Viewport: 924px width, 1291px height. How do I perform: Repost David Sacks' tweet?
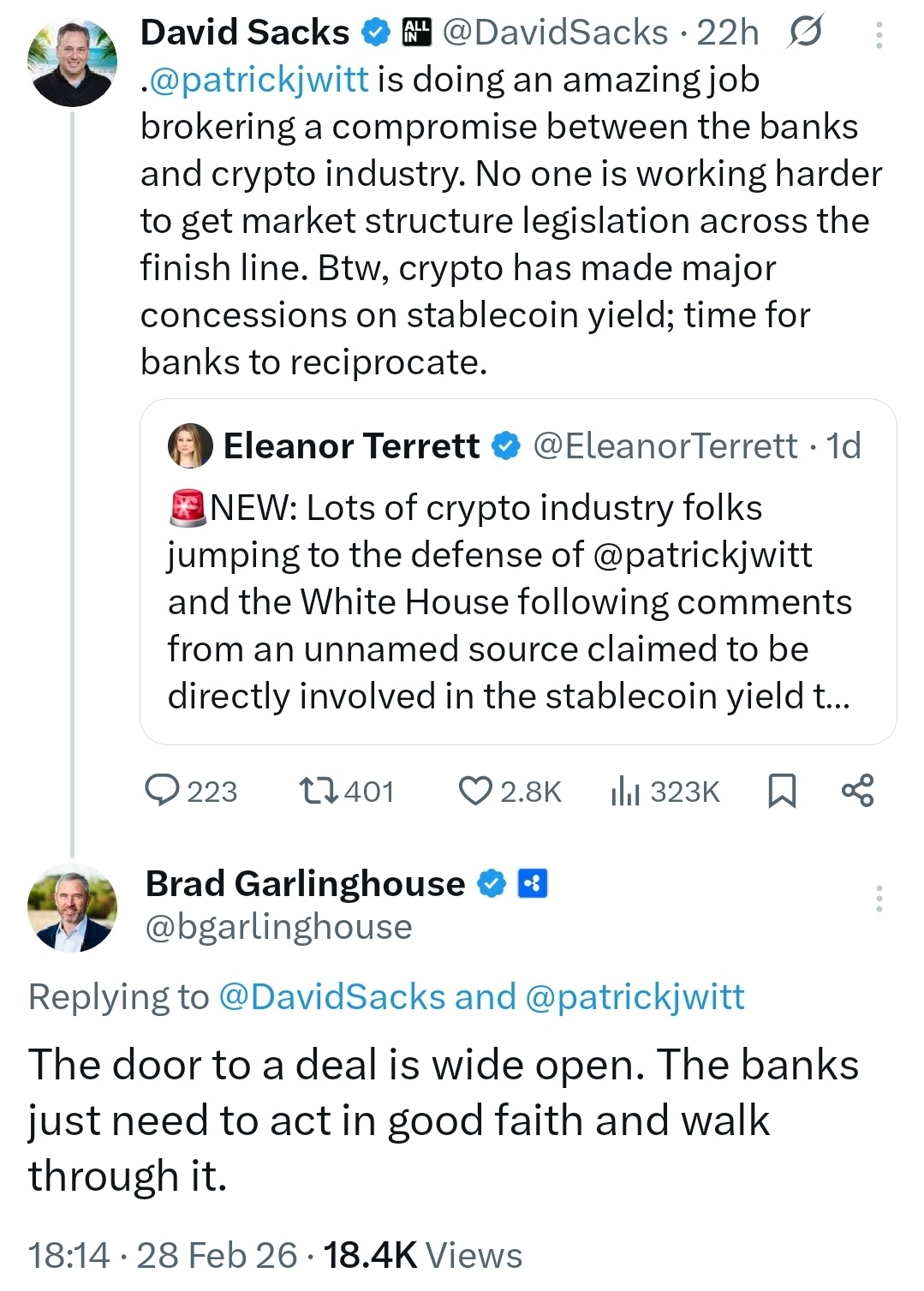[318, 791]
